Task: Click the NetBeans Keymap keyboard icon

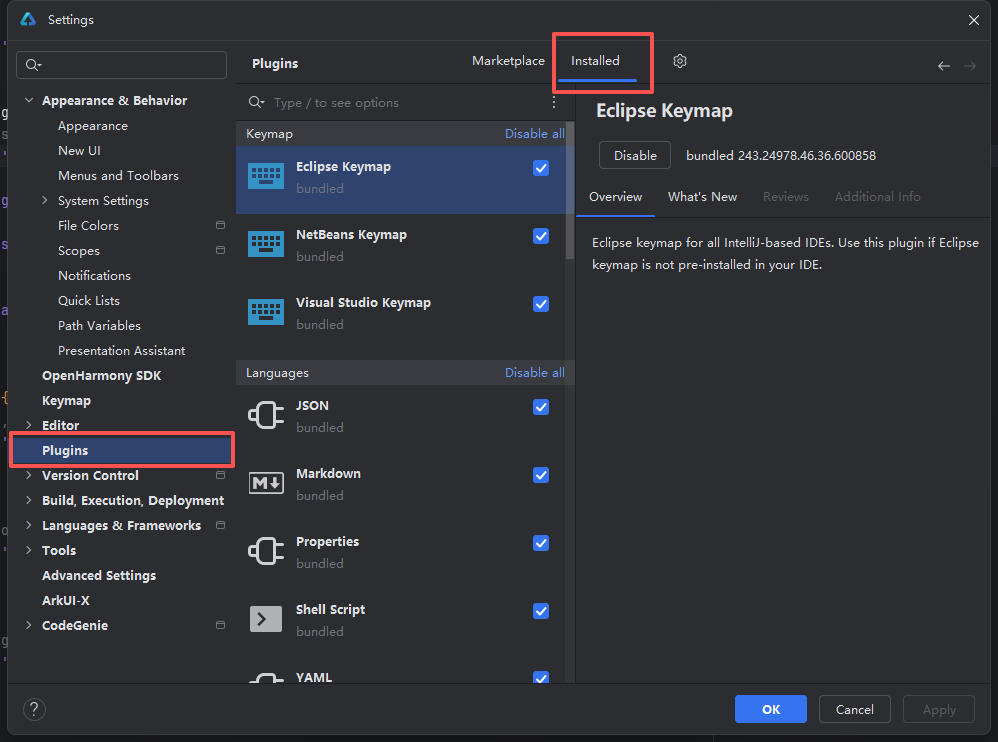Action: point(265,244)
